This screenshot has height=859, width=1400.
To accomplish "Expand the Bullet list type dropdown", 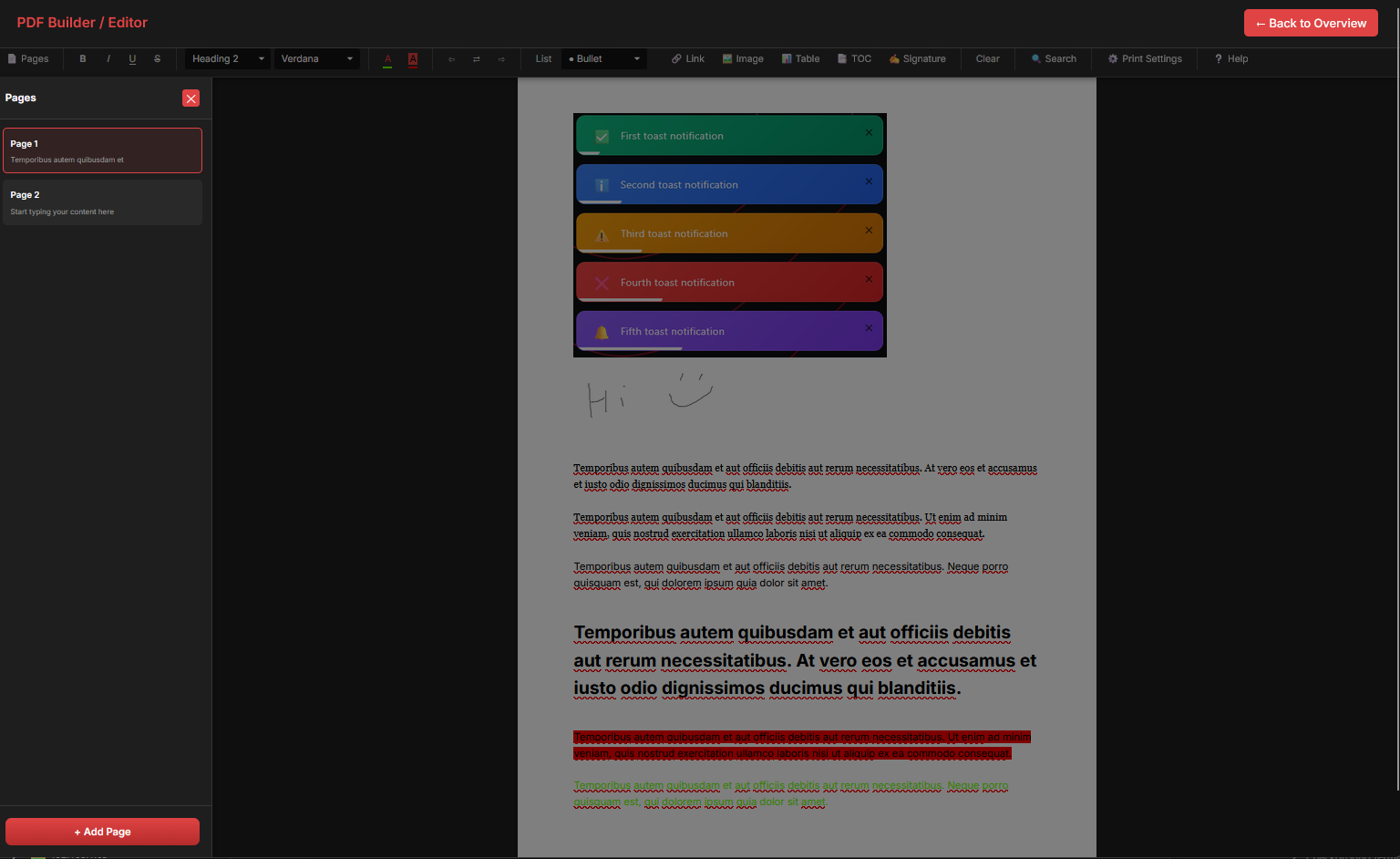I will 604,59.
